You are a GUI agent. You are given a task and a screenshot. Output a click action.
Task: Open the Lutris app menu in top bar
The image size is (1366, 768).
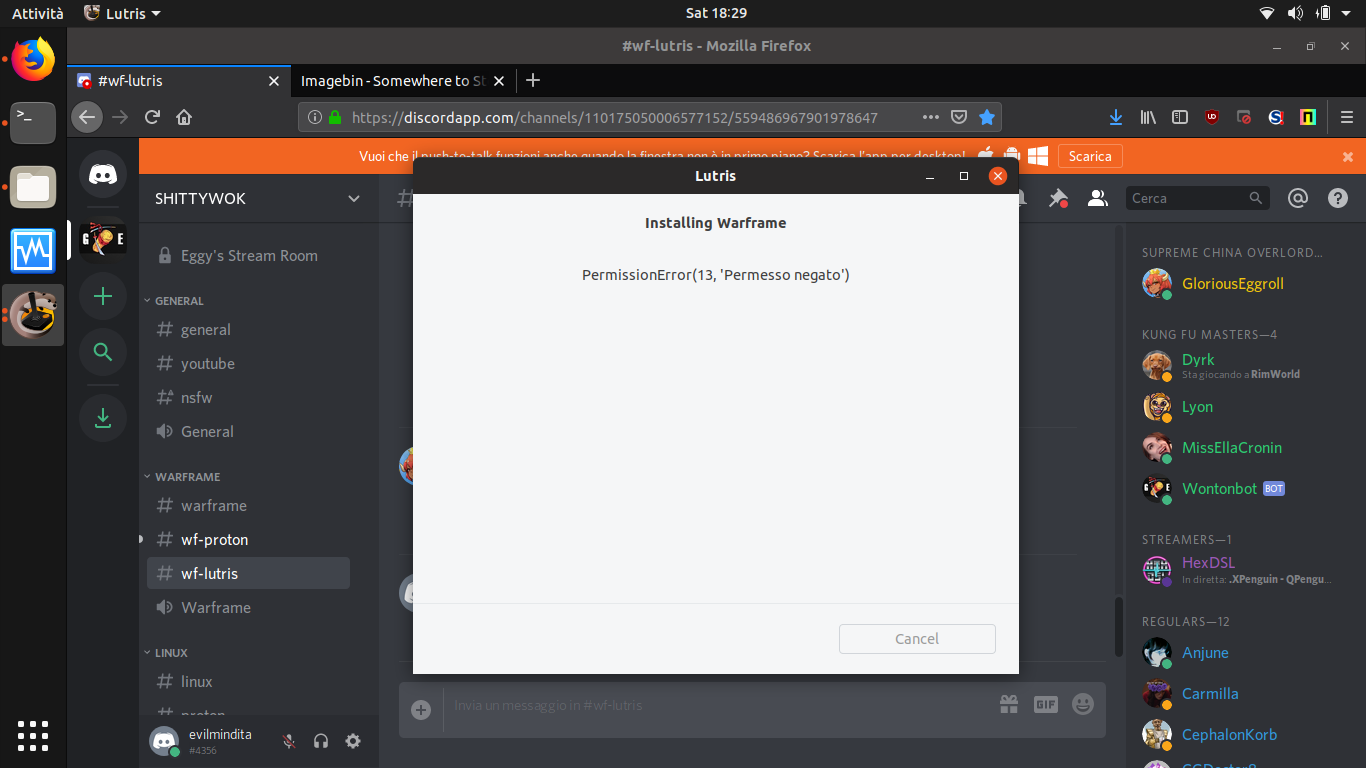point(122,13)
